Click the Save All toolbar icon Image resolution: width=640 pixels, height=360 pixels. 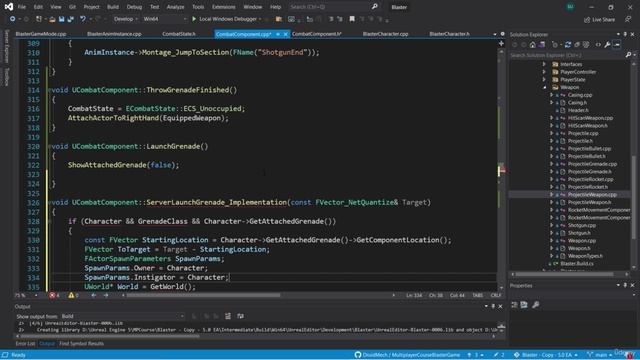pos(70,19)
